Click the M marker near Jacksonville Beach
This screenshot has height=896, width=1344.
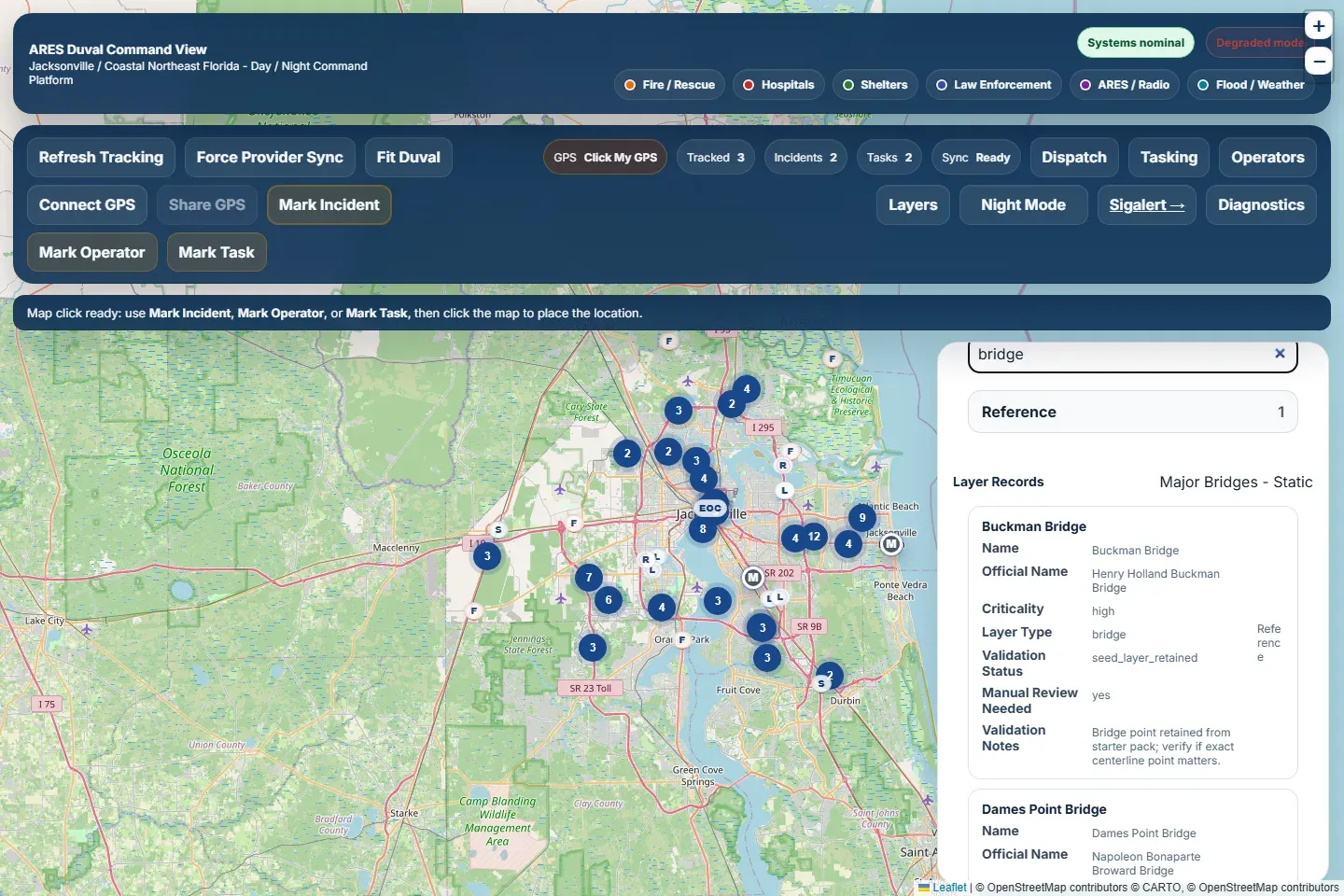point(891,544)
